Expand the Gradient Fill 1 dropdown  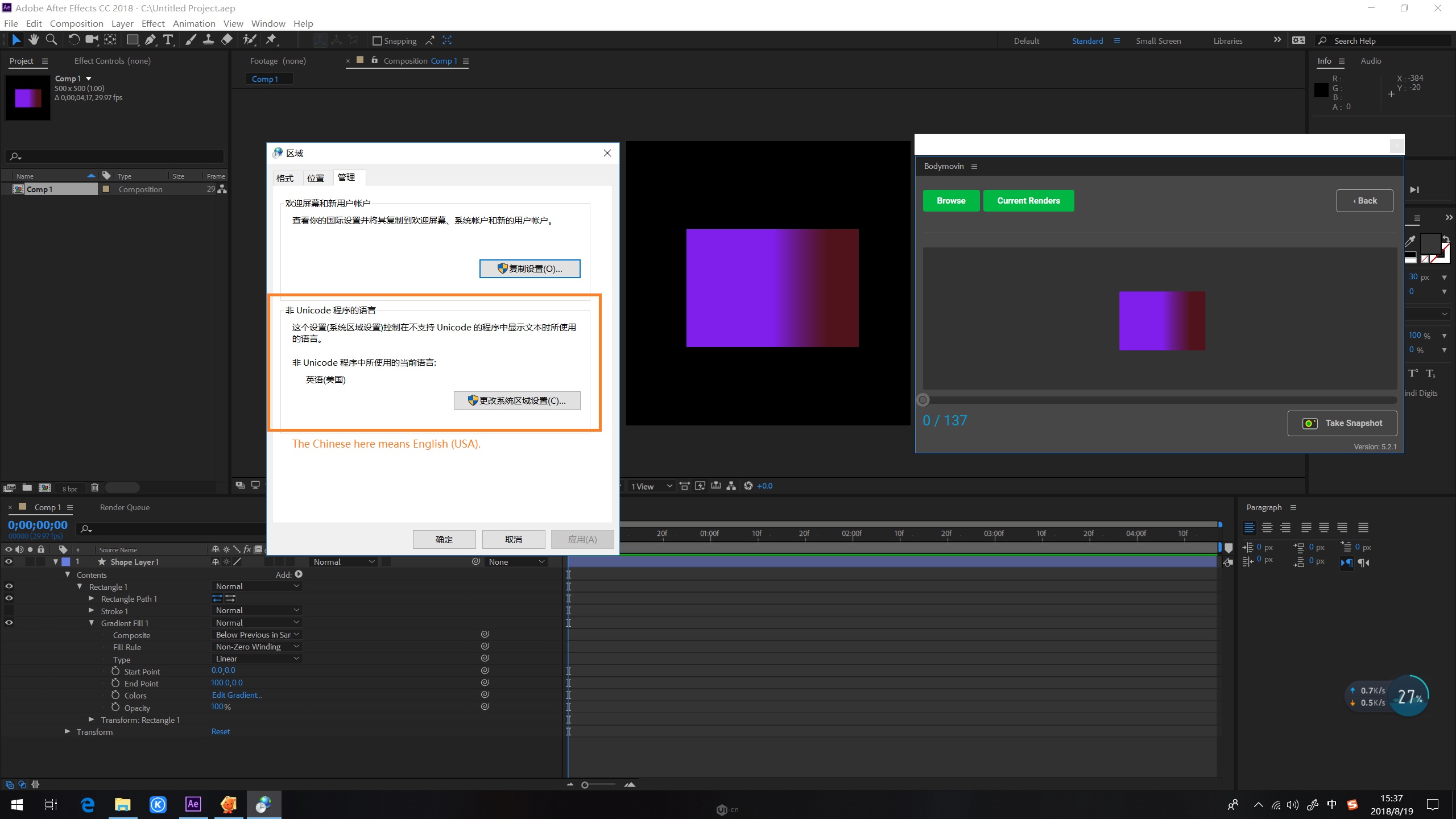click(91, 623)
